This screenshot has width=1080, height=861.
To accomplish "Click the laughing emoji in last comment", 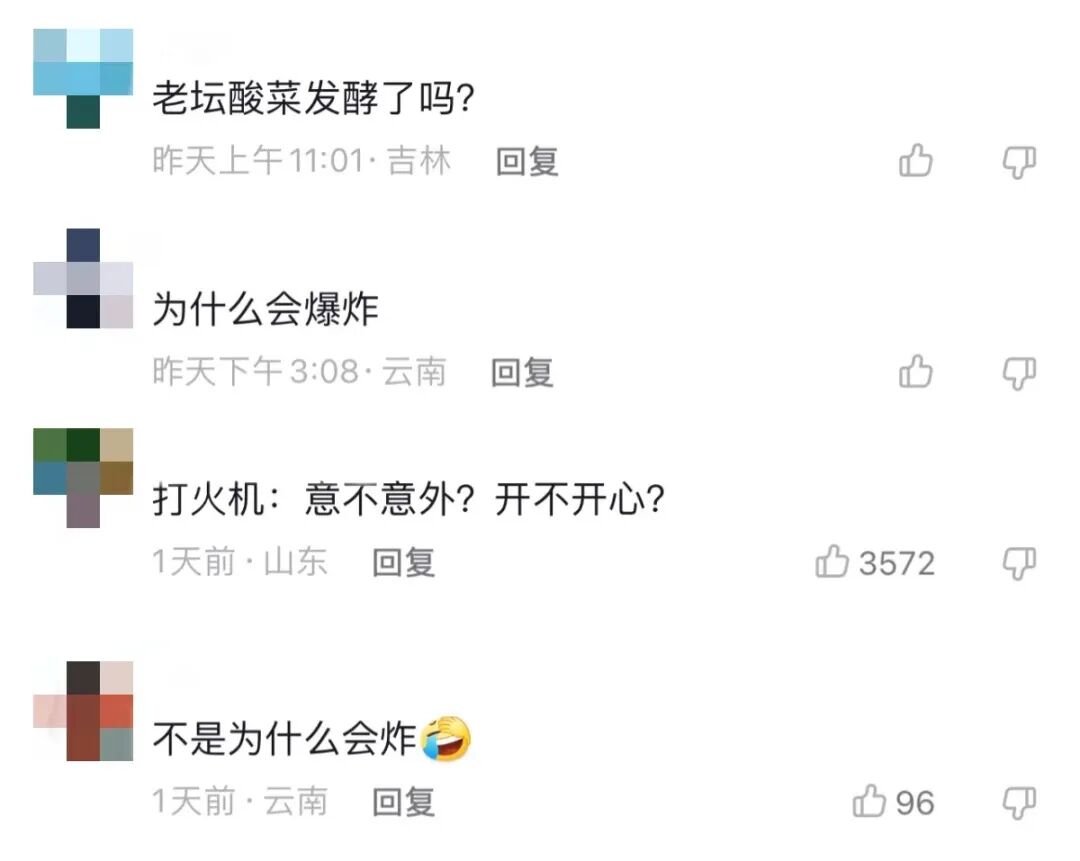I will pyautogui.click(x=446, y=738).
